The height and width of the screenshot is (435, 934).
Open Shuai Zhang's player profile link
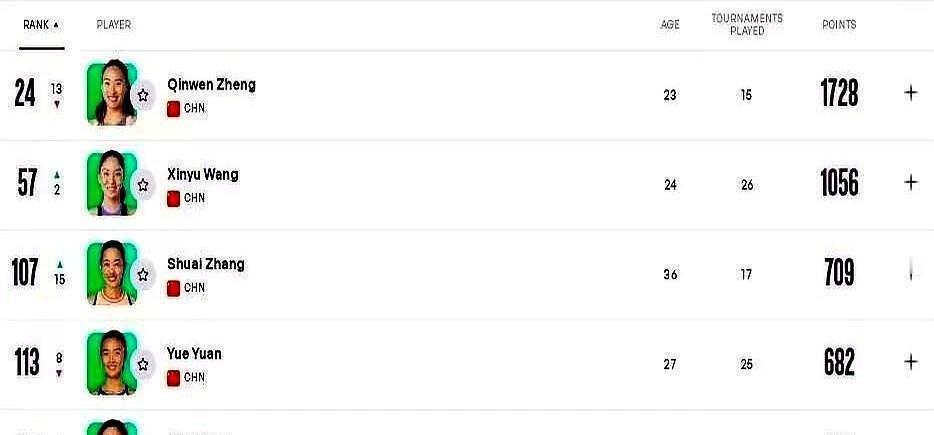coord(205,264)
